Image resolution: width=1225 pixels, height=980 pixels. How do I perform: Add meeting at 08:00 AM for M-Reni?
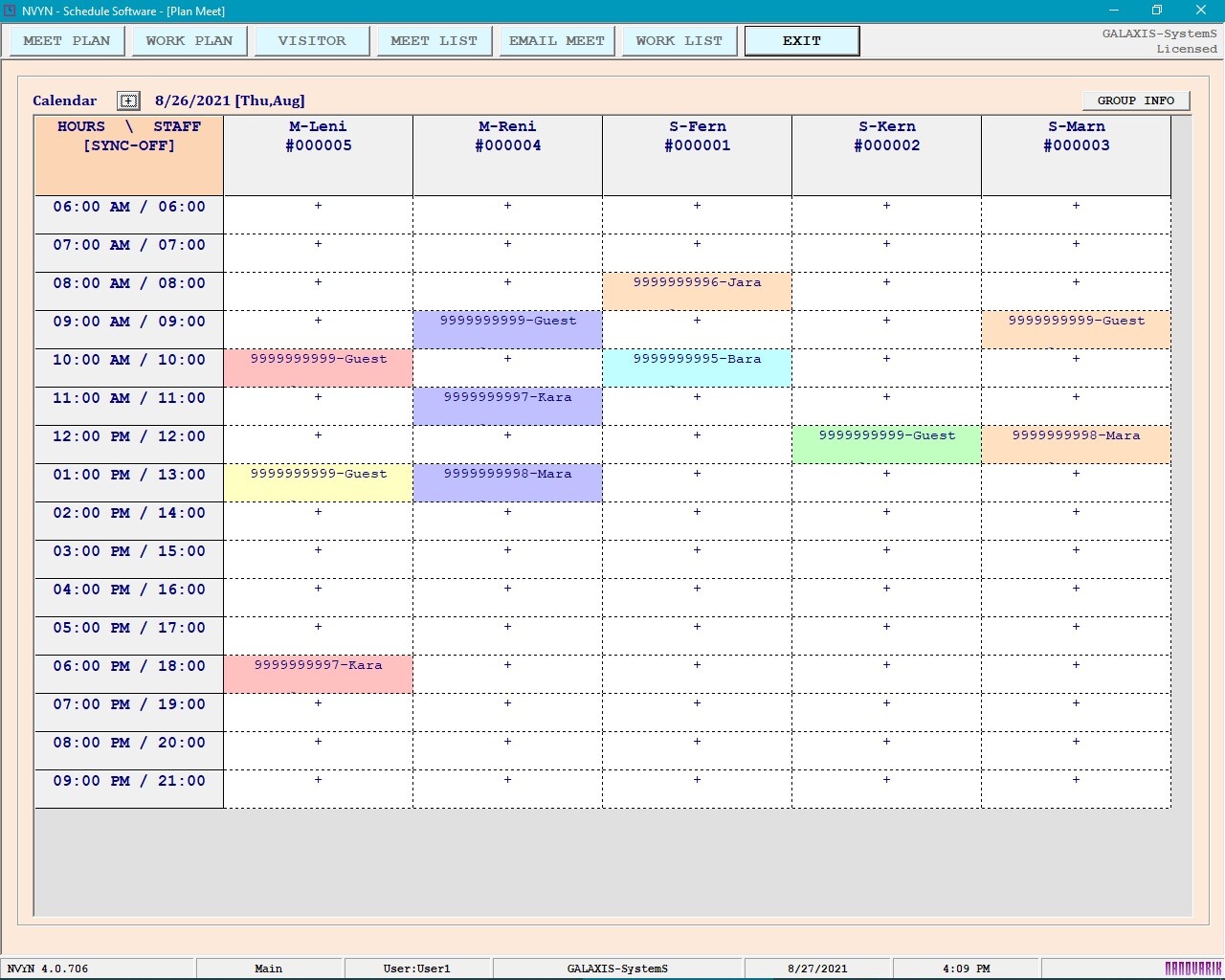(x=508, y=291)
